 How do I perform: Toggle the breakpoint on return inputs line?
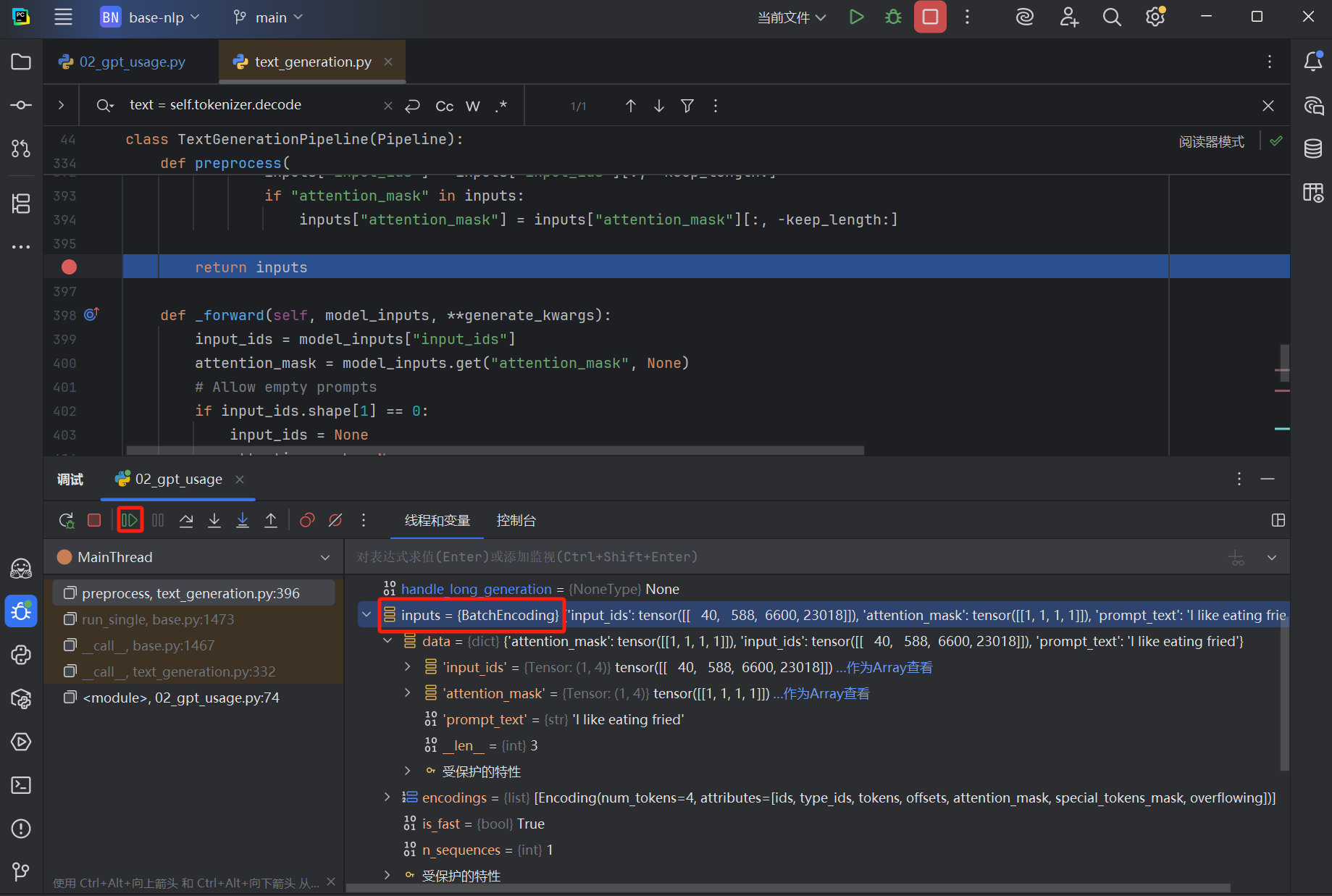coord(70,267)
